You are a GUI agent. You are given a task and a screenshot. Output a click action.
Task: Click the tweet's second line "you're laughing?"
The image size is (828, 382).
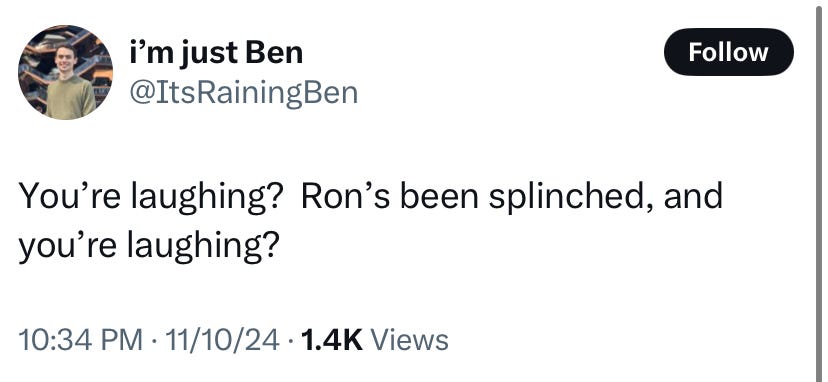pos(149,247)
